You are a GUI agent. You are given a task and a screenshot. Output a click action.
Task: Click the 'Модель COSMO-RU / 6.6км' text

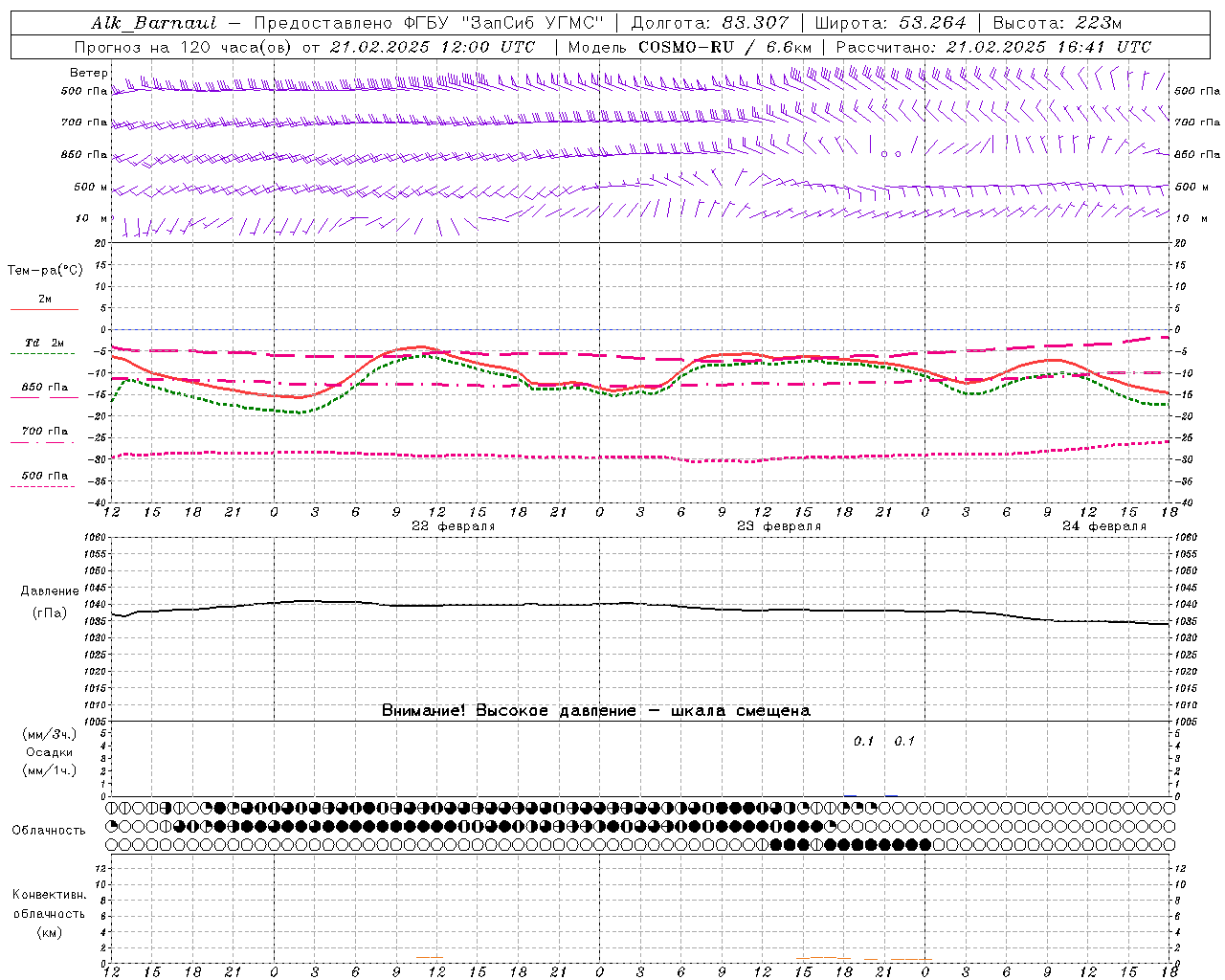pyautogui.click(x=690, y=47)
